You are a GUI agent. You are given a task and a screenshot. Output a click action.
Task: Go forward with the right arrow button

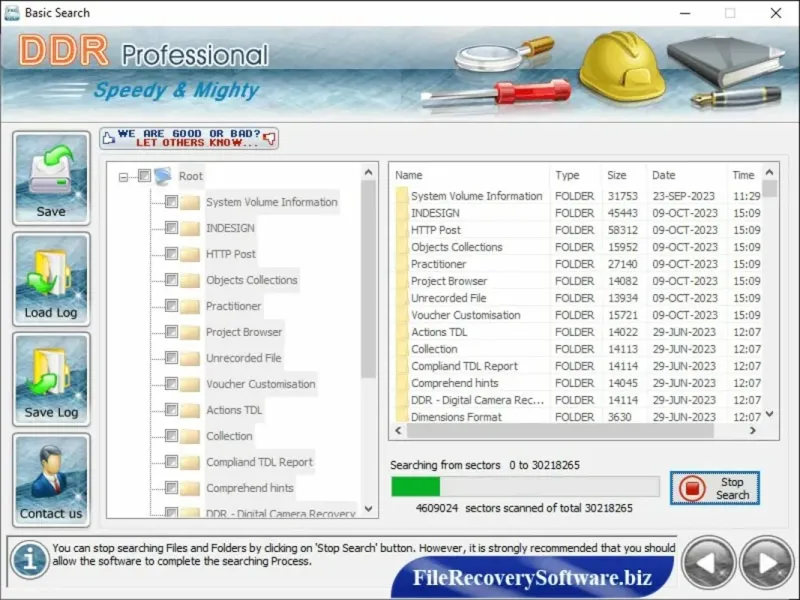[766, 563]
